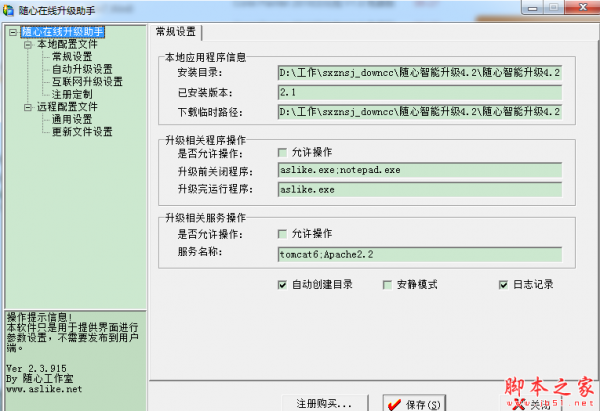Click the 关闭 button
Screen dimensions: 600x411
pos(532,403)
